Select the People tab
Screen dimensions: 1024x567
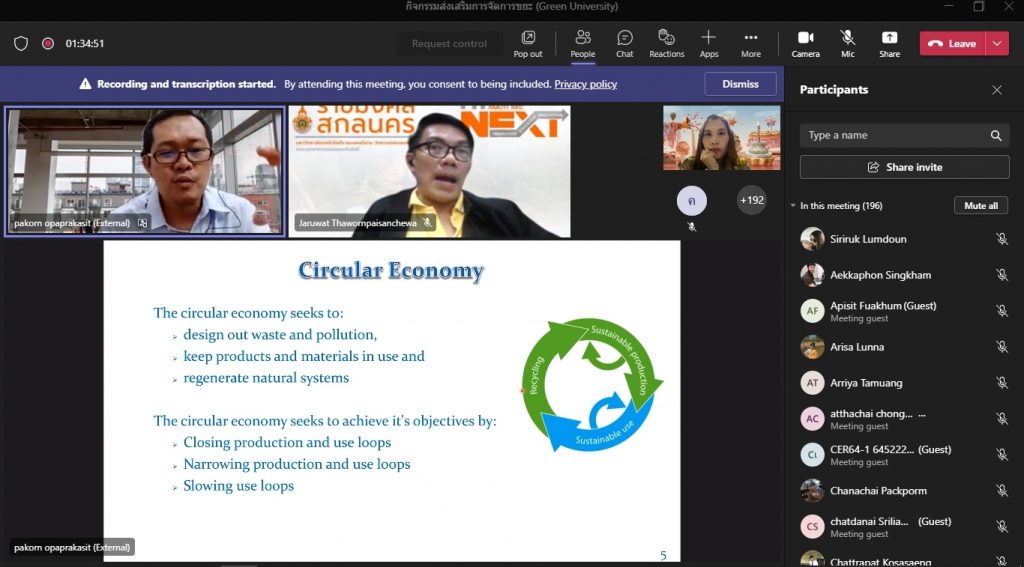pos(582,43)
